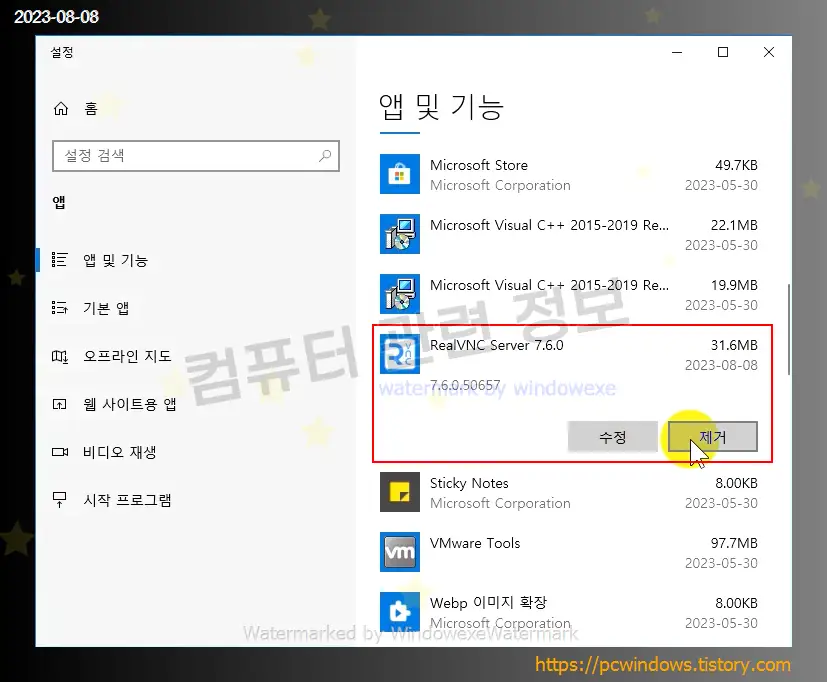This screenshot has height=682, width=827.
Task: Select the Sticky Notes entry name
Action: click(x=469, y=483)
